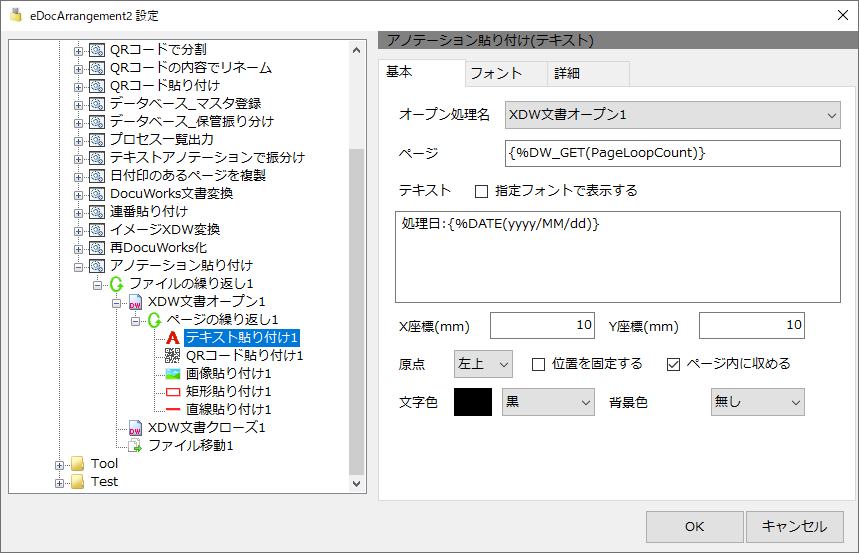Click the DW document icon for XDW文書オープン1
Viewport: 859px width, 553px height.
click(135, 303)
